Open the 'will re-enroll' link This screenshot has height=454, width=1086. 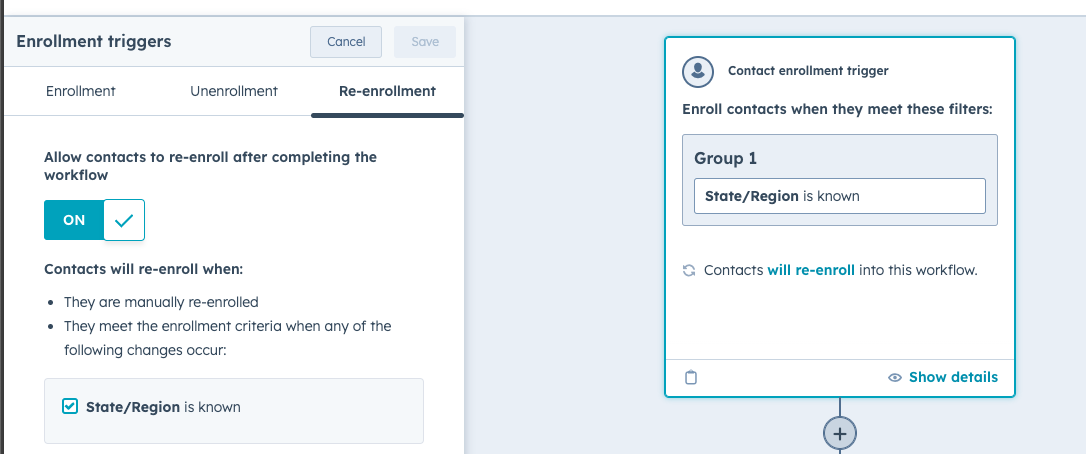pos(811,270)
